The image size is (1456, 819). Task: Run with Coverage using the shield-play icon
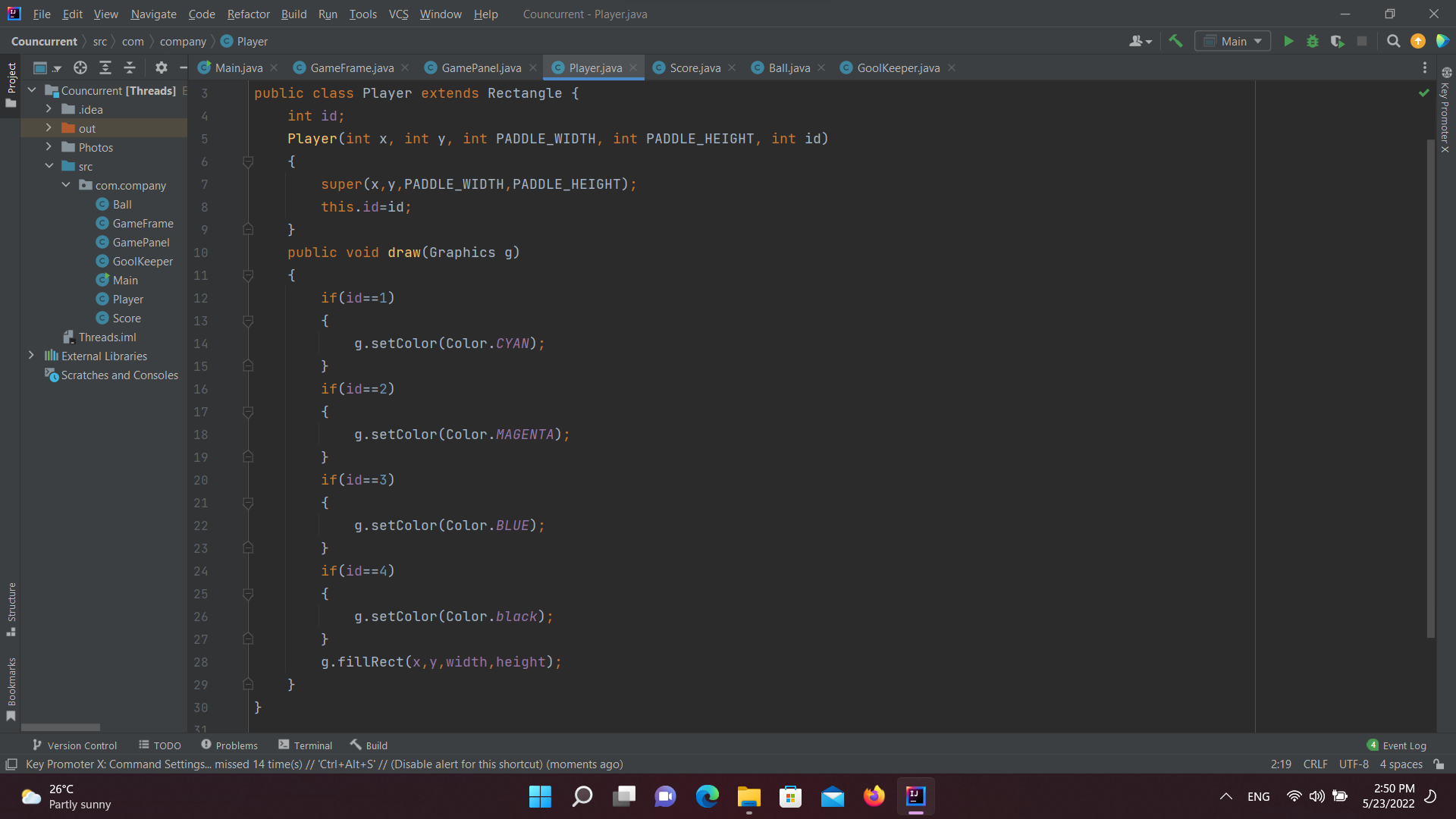pos(1337,41)
